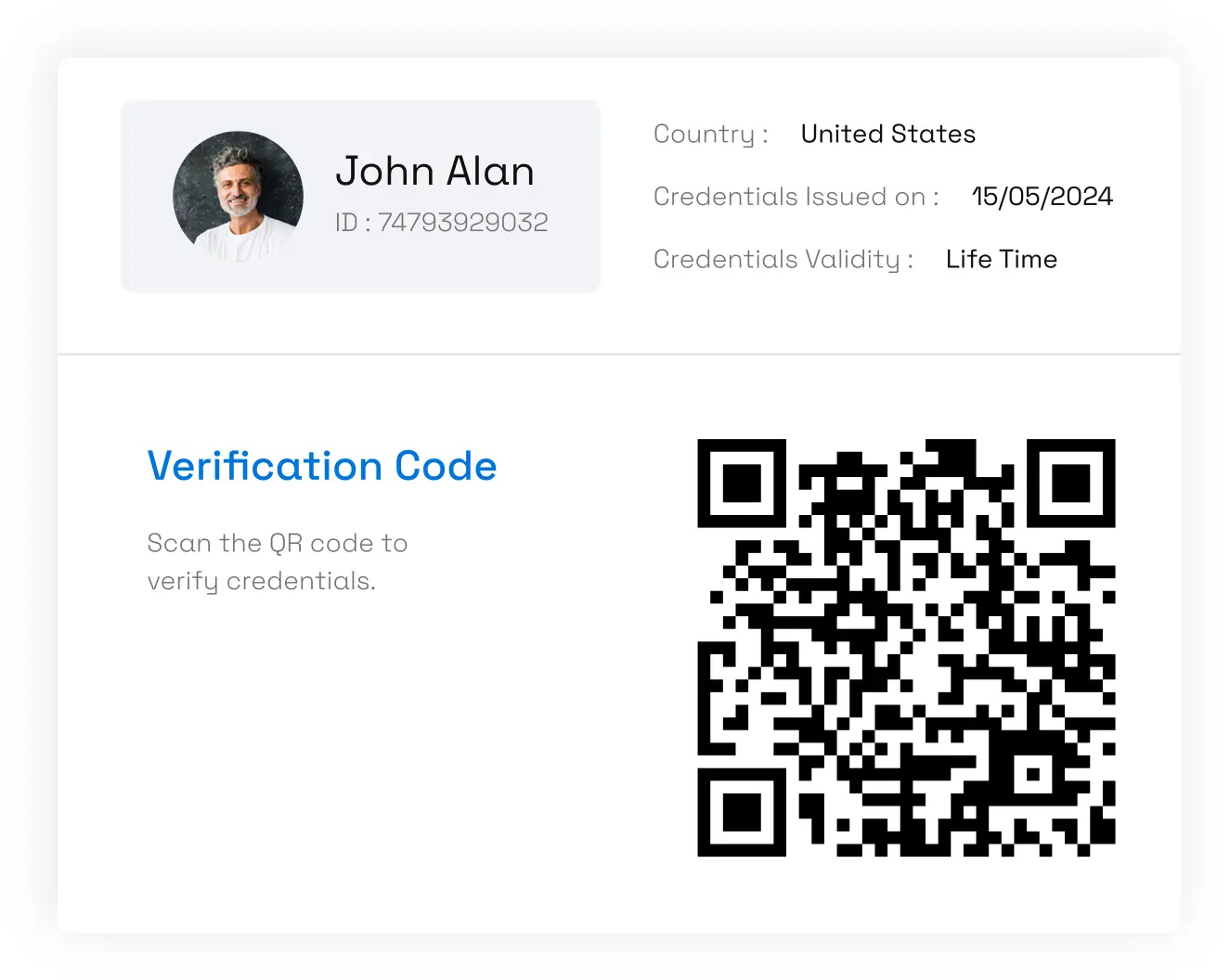Click the QR code top-left finder square
Screen dimensions: 1230x980
[x=742, y=484]
